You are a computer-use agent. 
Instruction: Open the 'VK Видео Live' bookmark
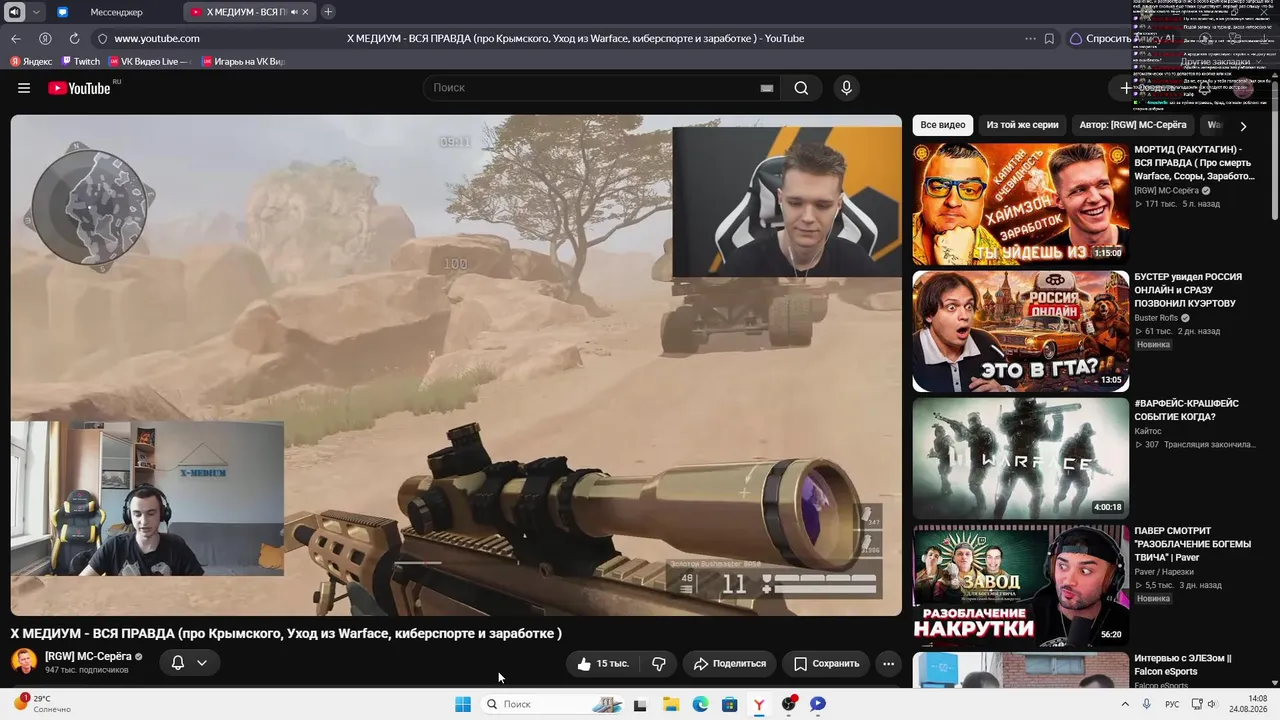click(x=149, y=62)
